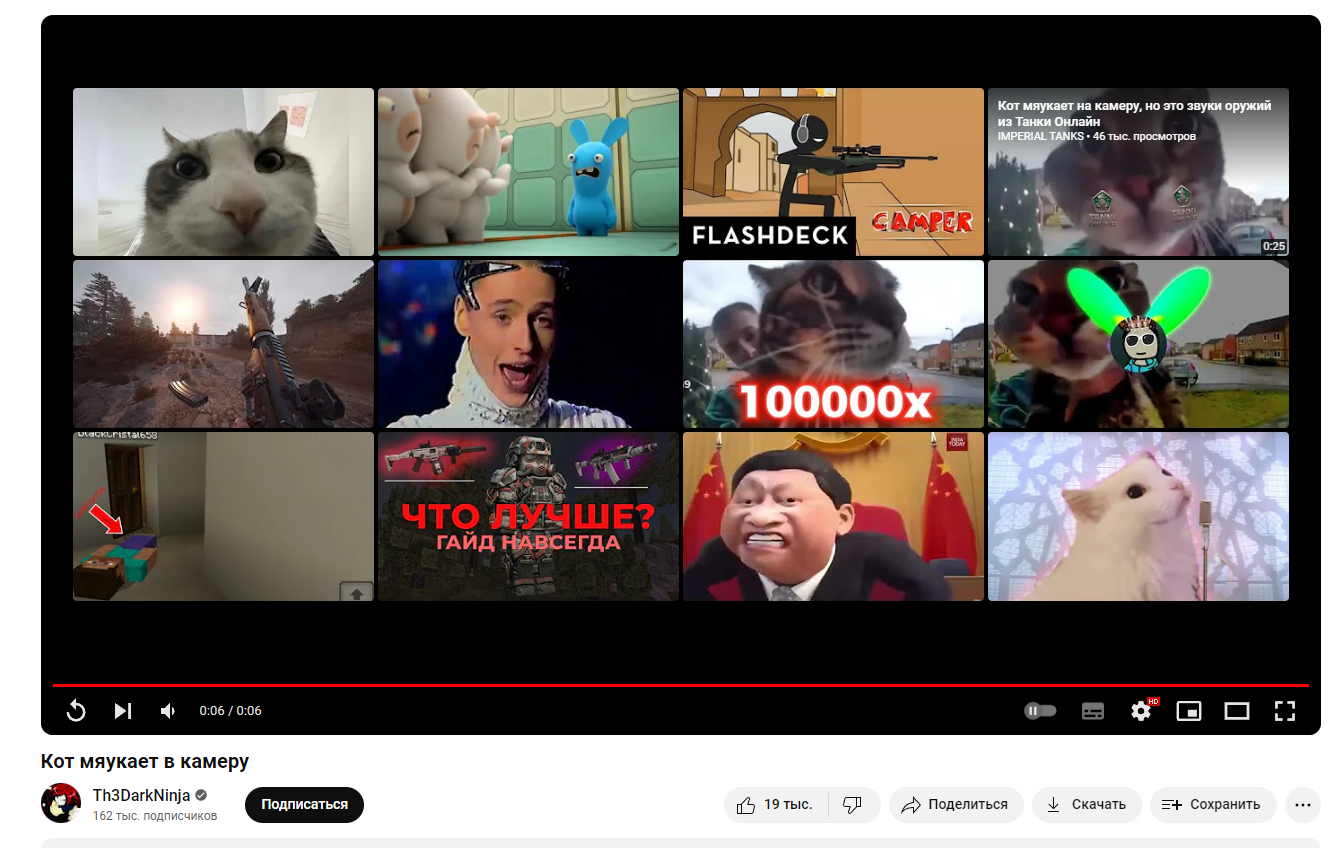The height and width of the screenshot is (848, 1334).
Task: Mute the video volume
Action: click(x=168, y=711)
